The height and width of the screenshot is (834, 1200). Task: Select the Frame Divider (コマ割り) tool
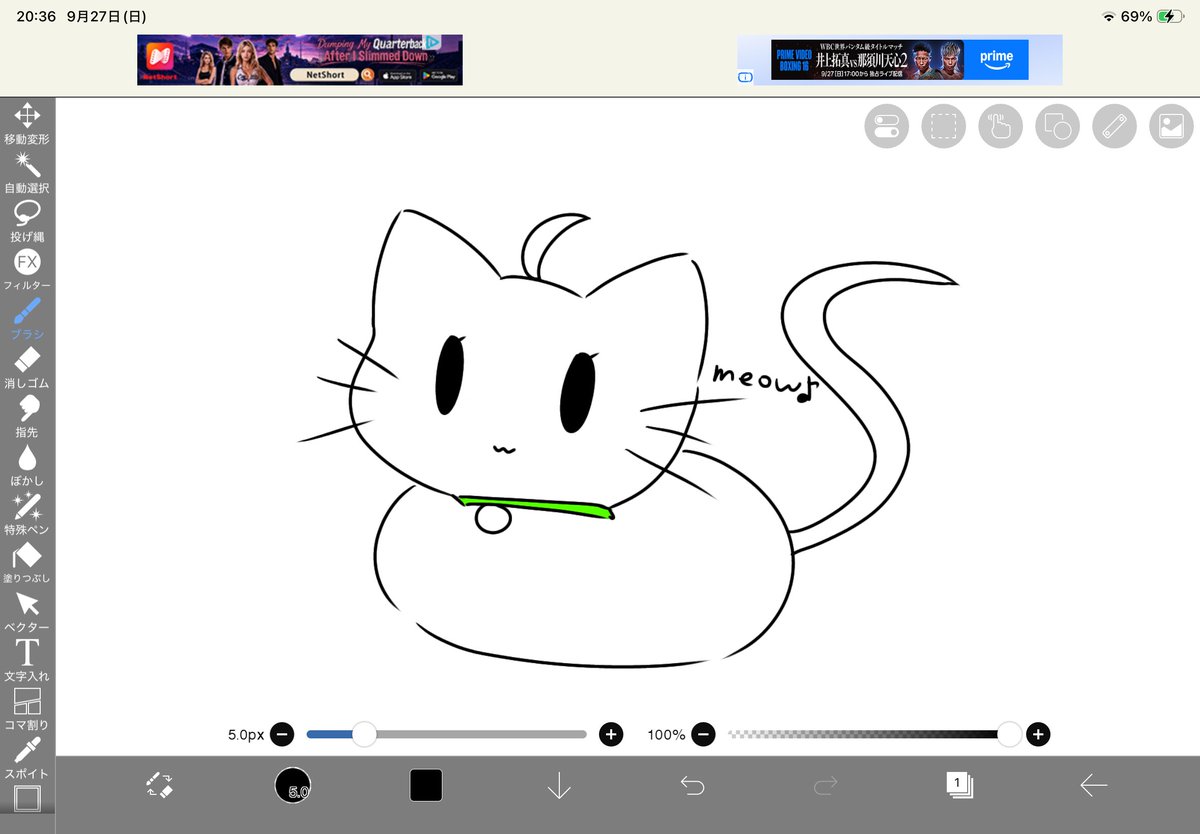coord(27,711)
